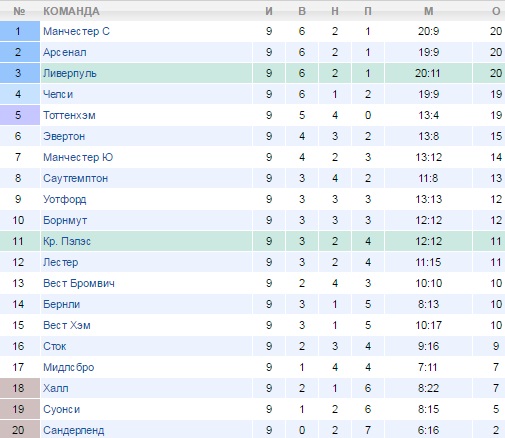This screenshot has height=438, width=505.
Task: Select the Тоттенхэм team link
Action: click(69, 115)
